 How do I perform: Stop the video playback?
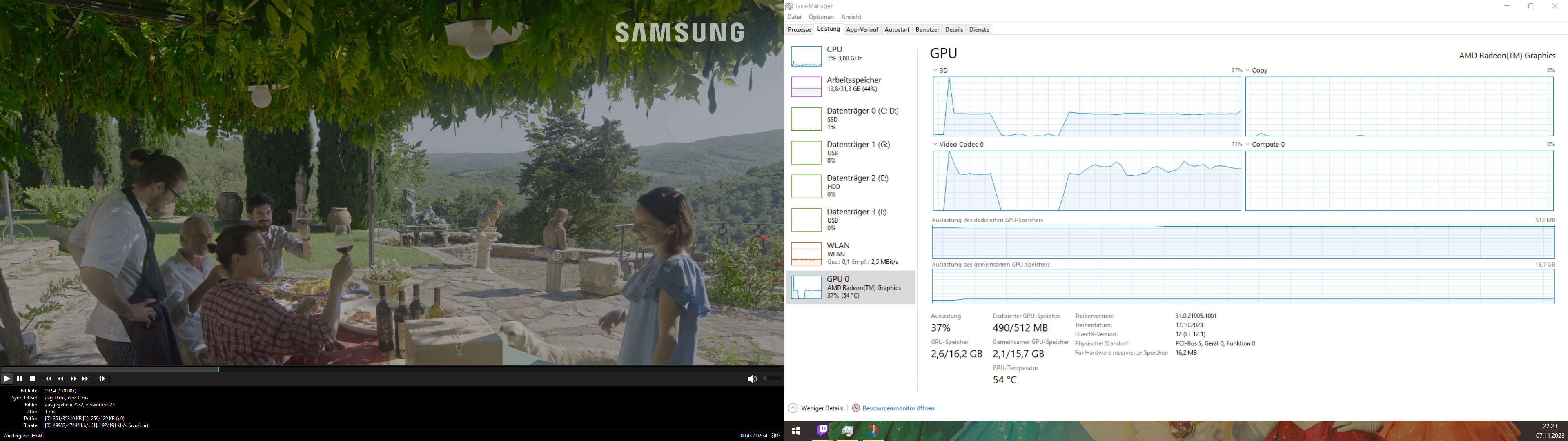pyautogui.click(x=33, y=379)
